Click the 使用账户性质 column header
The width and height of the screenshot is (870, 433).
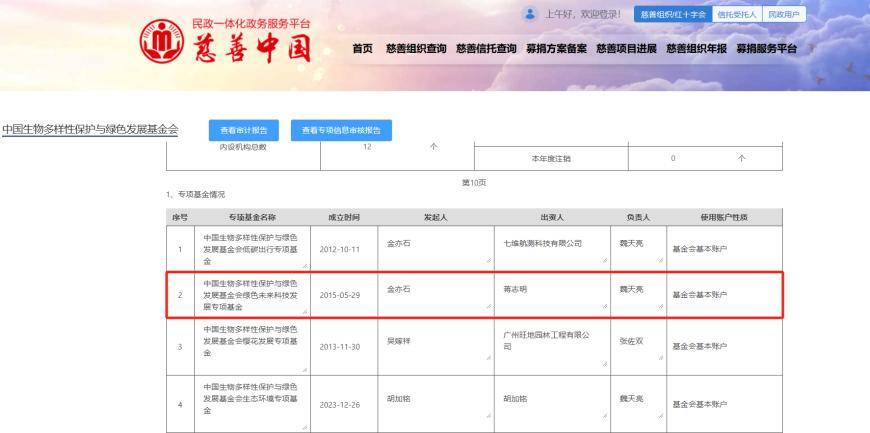[724, 218]
